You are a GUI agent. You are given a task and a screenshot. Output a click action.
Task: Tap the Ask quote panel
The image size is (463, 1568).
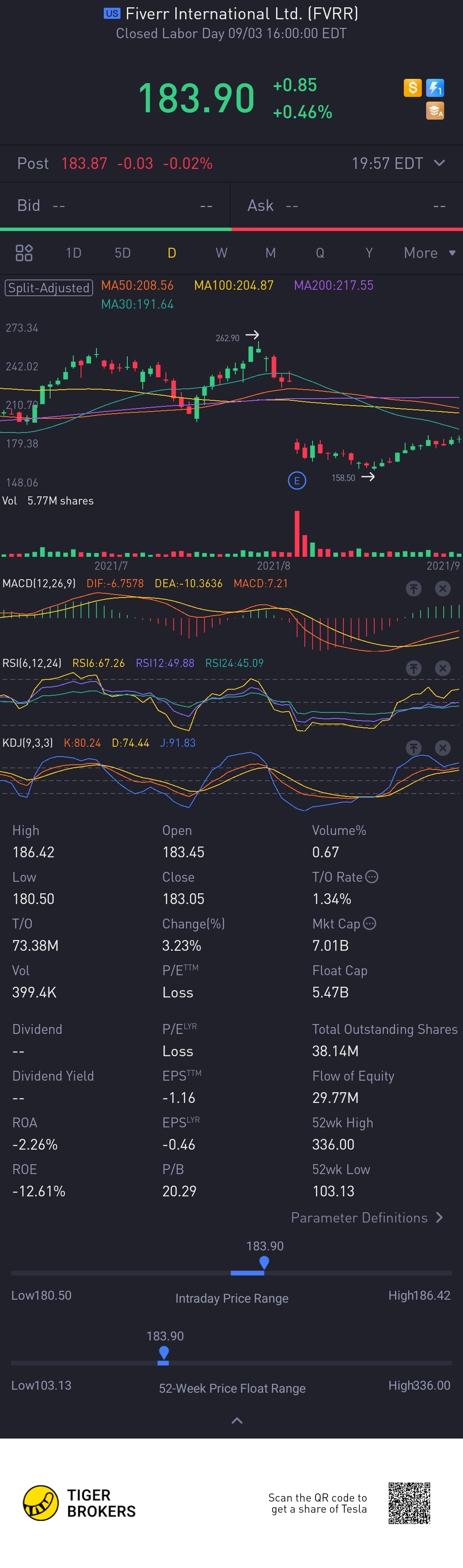(347, 206)
